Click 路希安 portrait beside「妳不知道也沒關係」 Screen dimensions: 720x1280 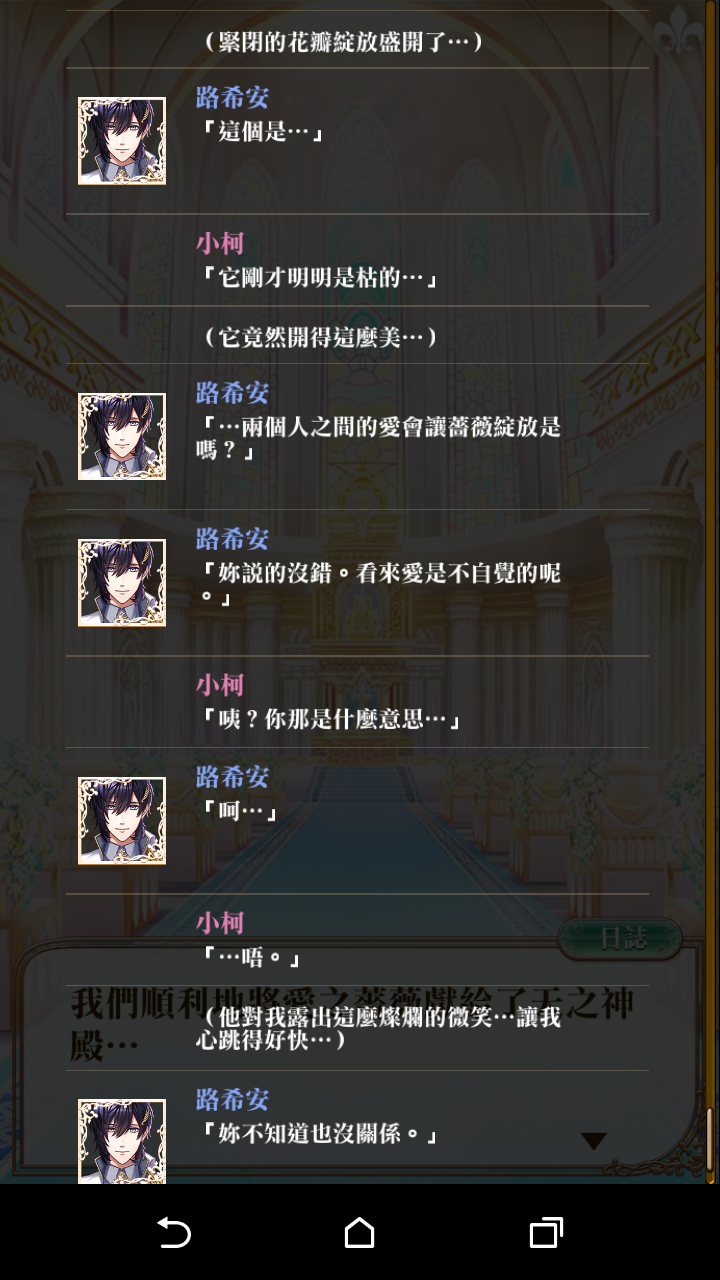(122, 1141)
